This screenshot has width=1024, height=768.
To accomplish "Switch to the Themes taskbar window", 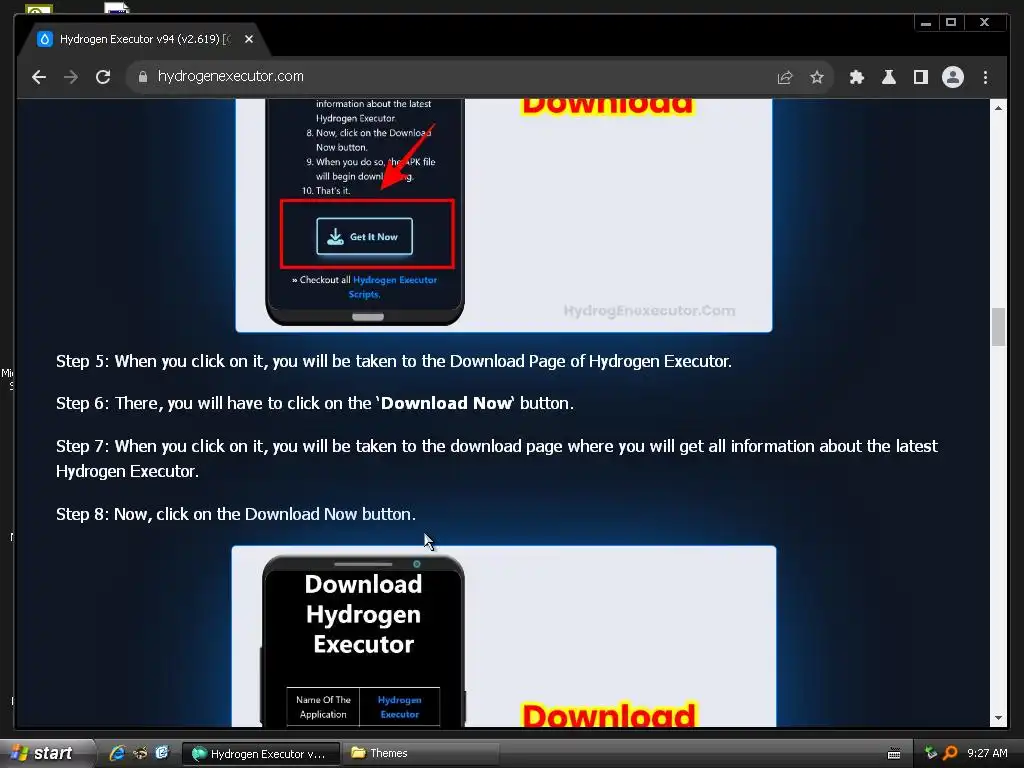I will point(422,754).
